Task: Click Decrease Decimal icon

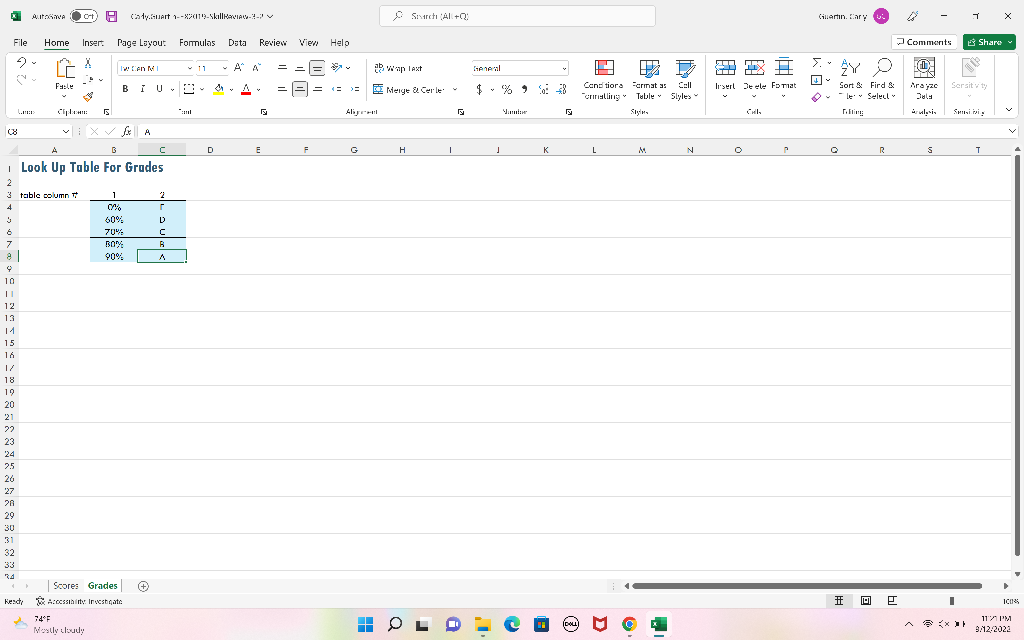Action: (x=561, y=89)
